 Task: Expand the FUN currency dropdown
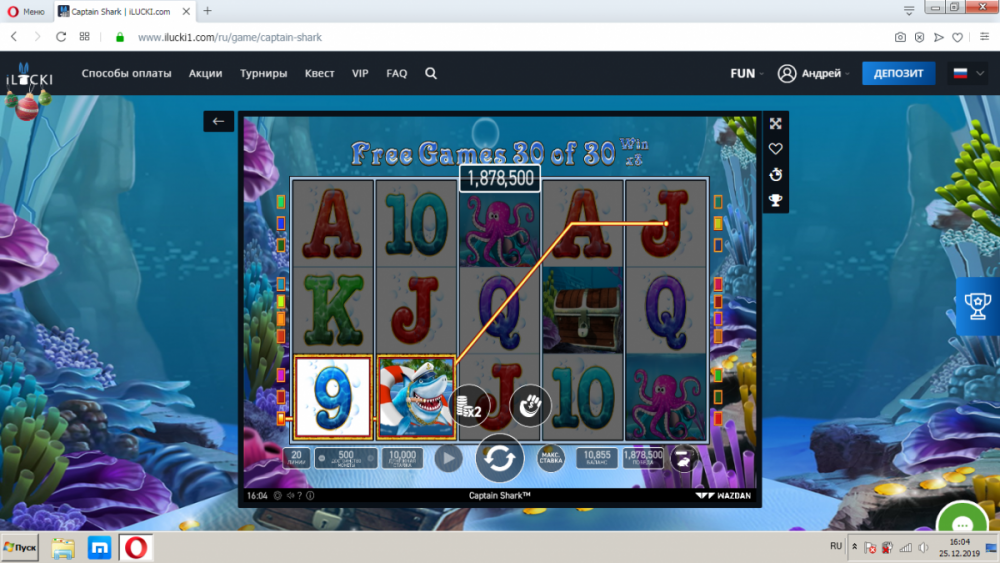[747, 73]
